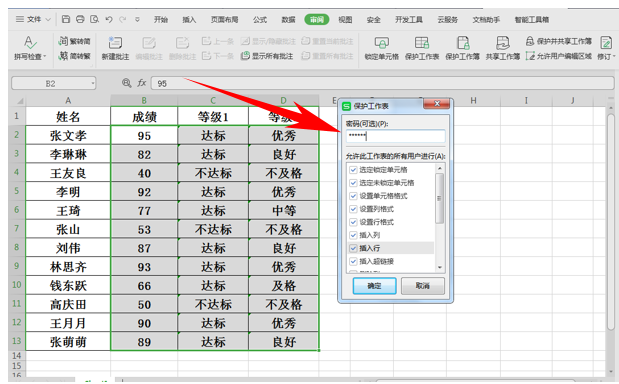The image size is (619, 384).
Task: Uncheck the 插入行 checkbox
Action: [353, 248]
